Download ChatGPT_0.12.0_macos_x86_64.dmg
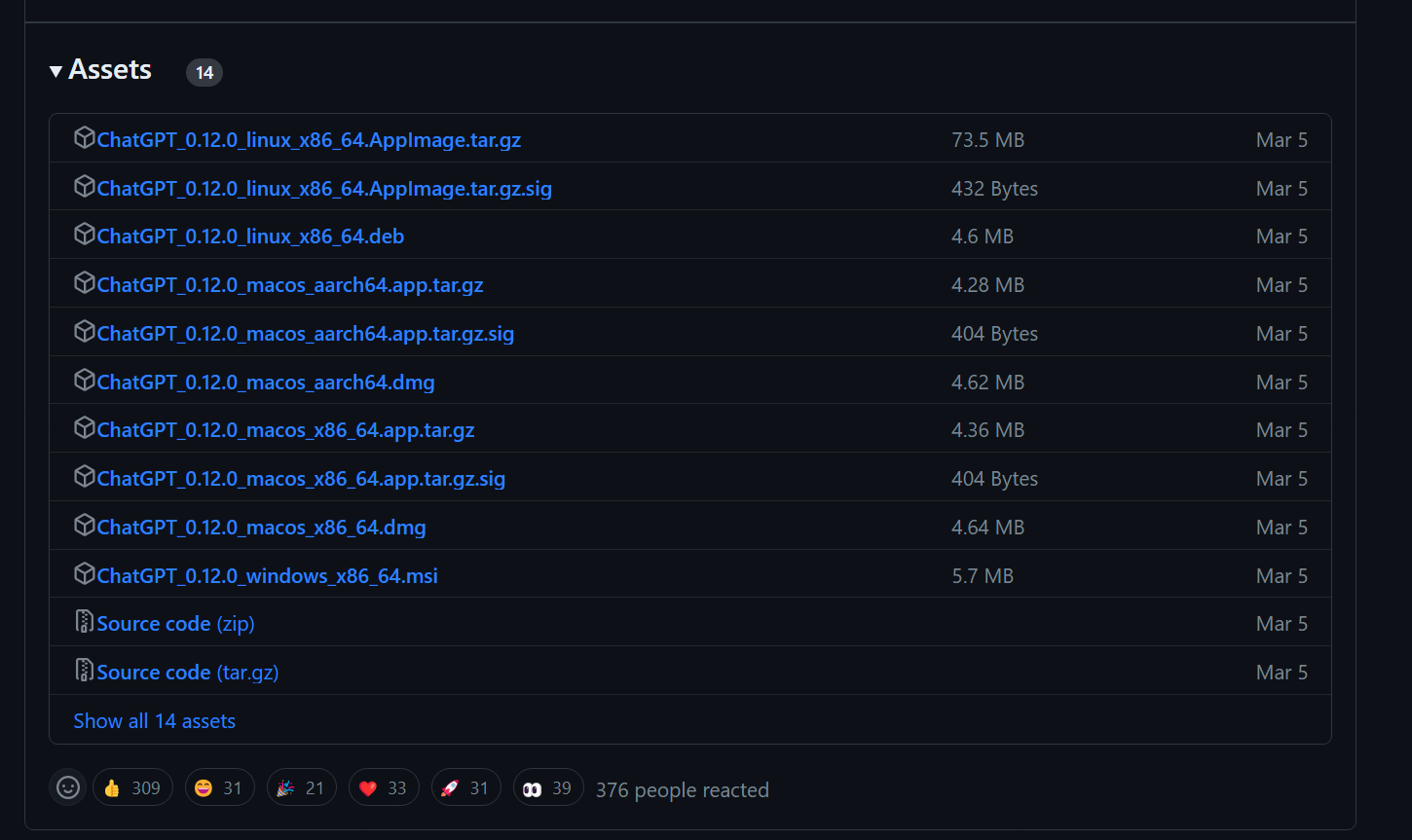The height and width of the screenshot is (840, 1412). [x=262, y=528]
